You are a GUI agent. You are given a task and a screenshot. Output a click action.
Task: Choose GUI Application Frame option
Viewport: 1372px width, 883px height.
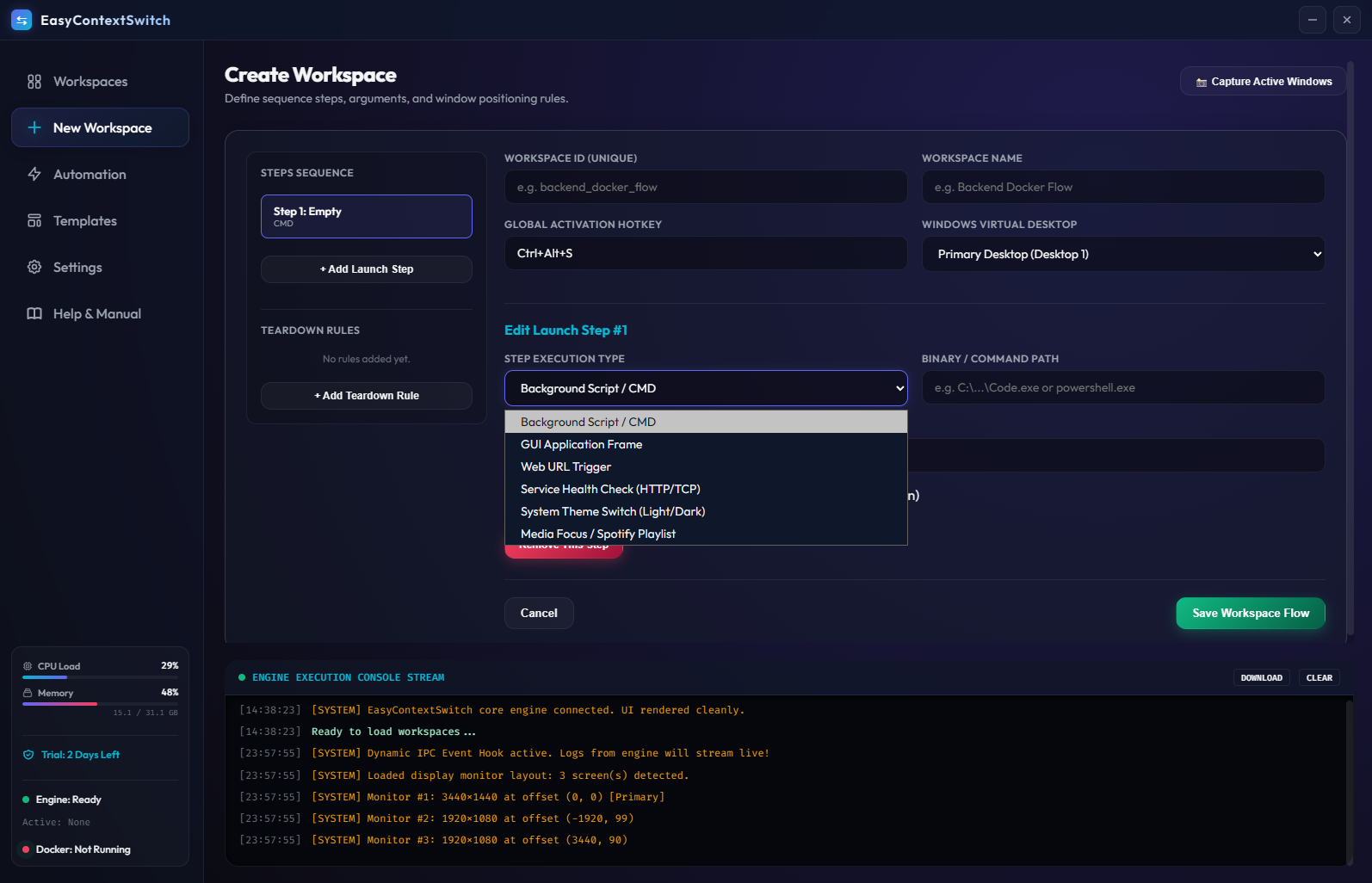(x=706, y=444)
